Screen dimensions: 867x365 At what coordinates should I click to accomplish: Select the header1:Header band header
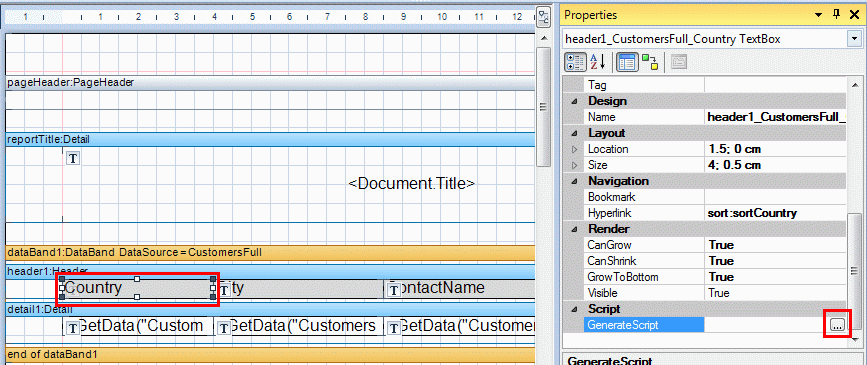point(270,272)
